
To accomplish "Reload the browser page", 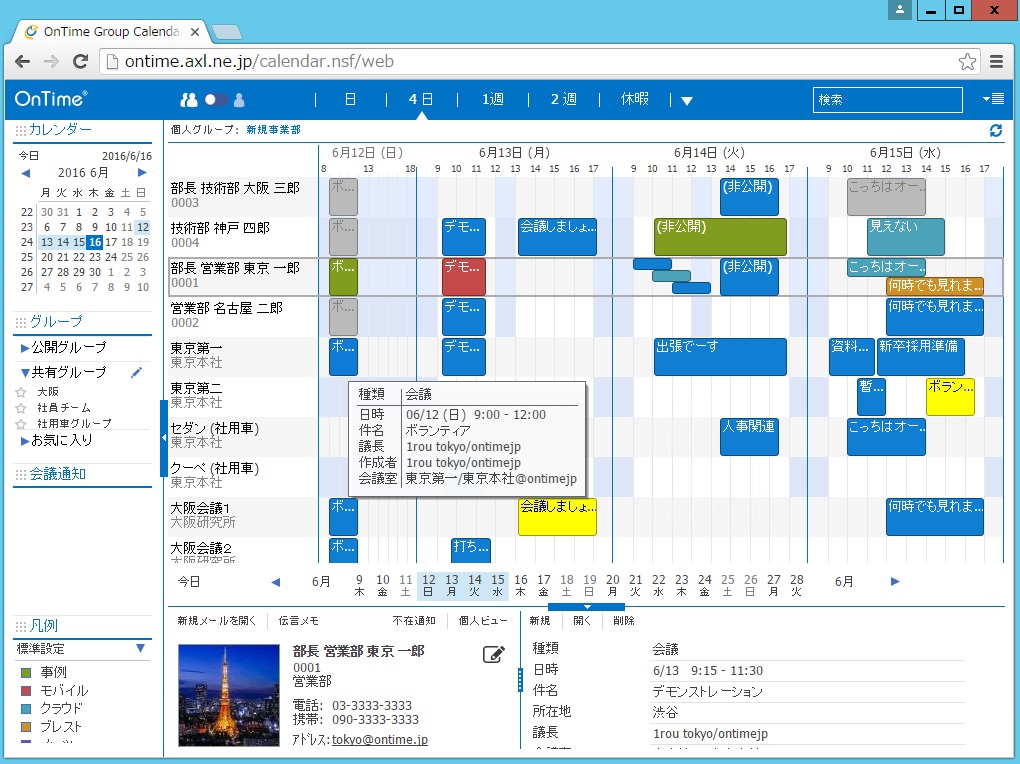I will click(80, 61).
